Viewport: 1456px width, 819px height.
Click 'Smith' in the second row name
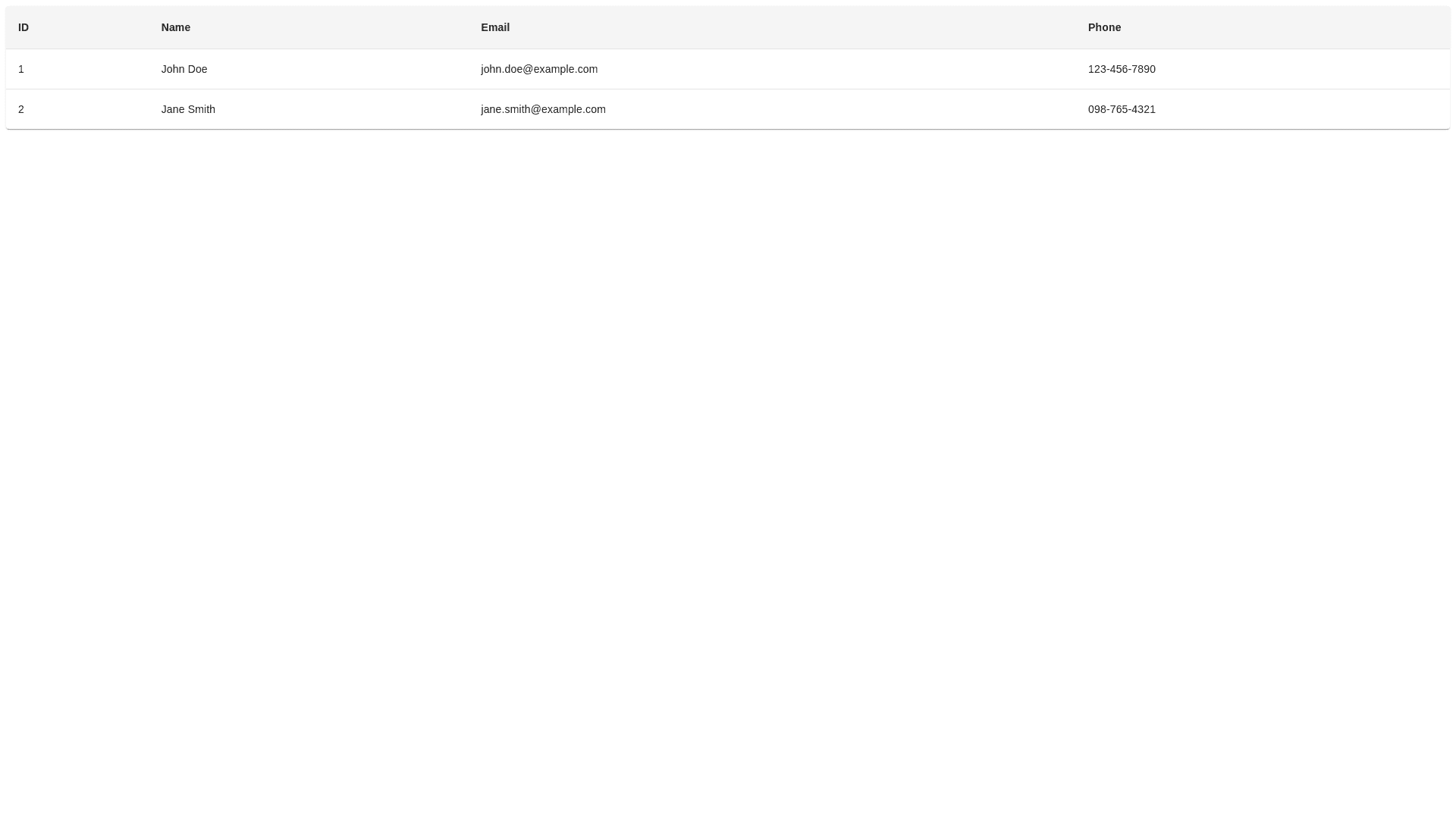(x=202, y=109)
